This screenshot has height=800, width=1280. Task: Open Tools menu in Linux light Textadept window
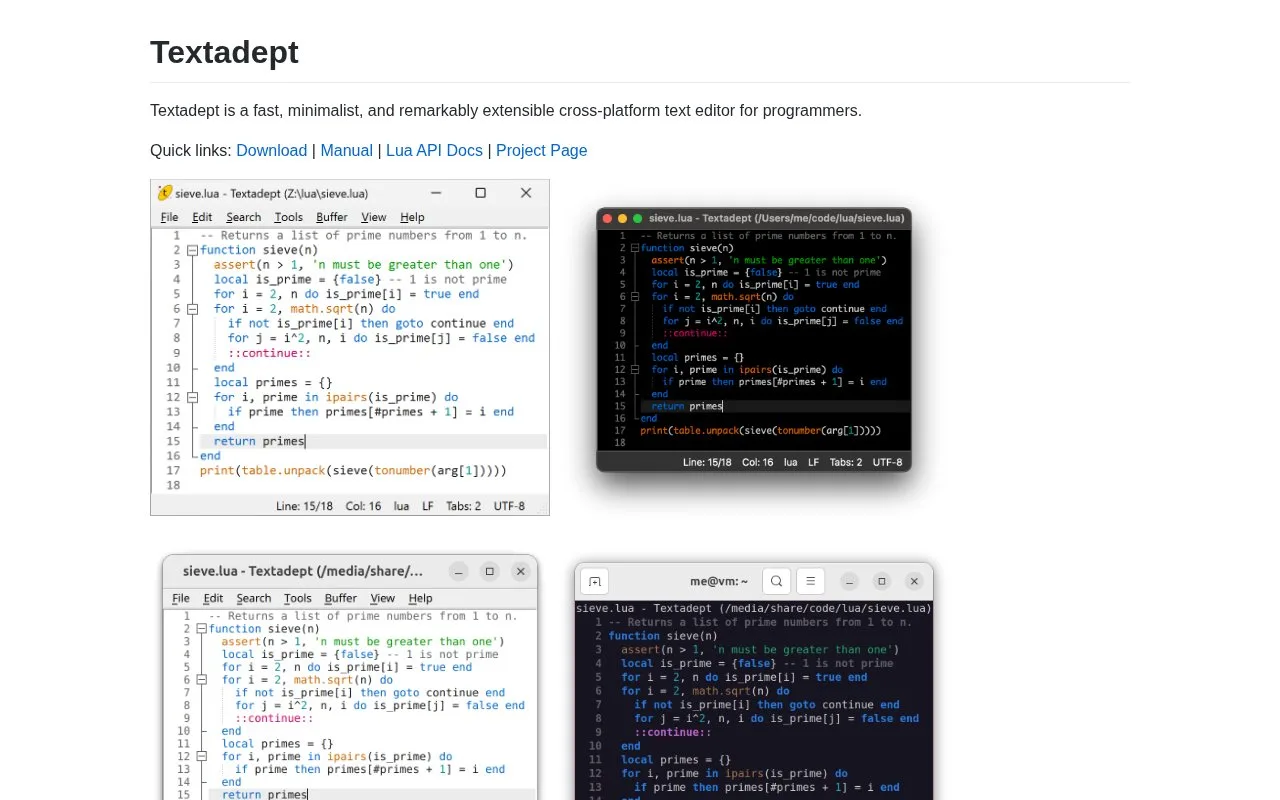[x=298, y=598]
